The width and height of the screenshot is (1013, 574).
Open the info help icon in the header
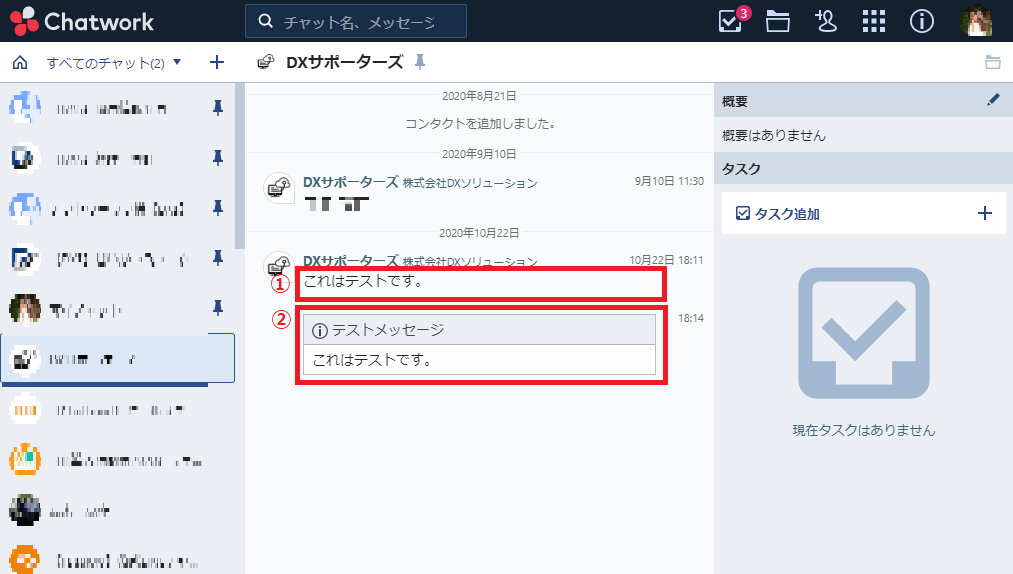click(x=921, y=21)
